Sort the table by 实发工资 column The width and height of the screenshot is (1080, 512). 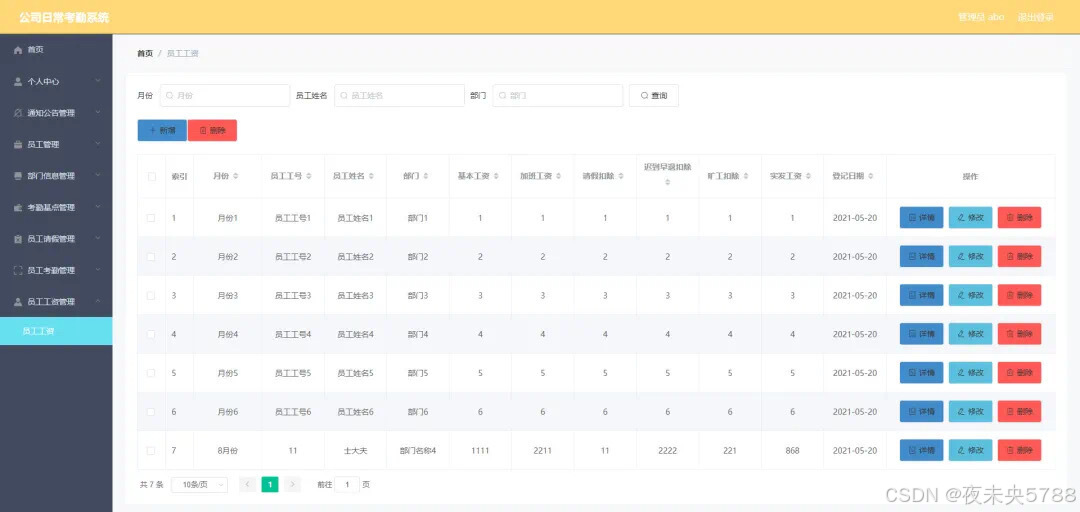[x=809, y=176]
